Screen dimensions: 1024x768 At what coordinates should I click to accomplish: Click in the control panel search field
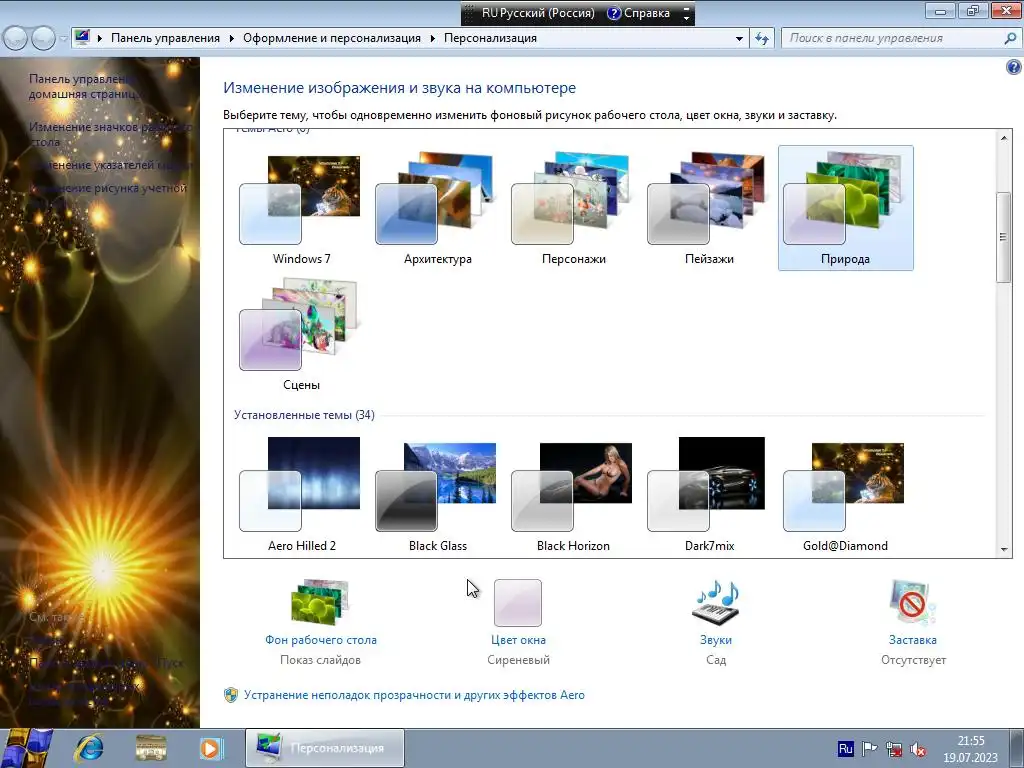pos(891,38)
